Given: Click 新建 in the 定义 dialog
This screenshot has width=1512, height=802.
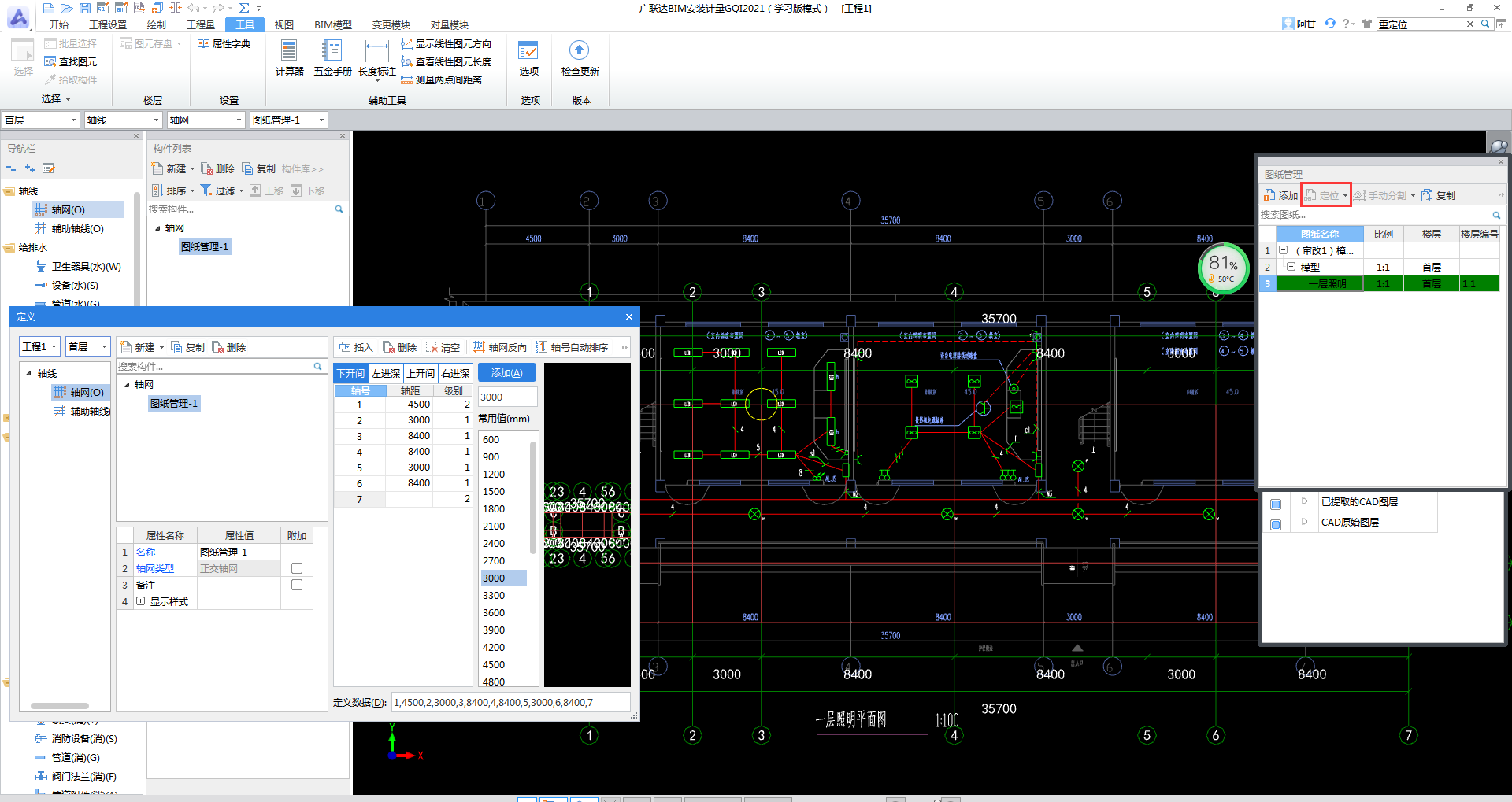Looking at the screenshot, I should [142, 347].
